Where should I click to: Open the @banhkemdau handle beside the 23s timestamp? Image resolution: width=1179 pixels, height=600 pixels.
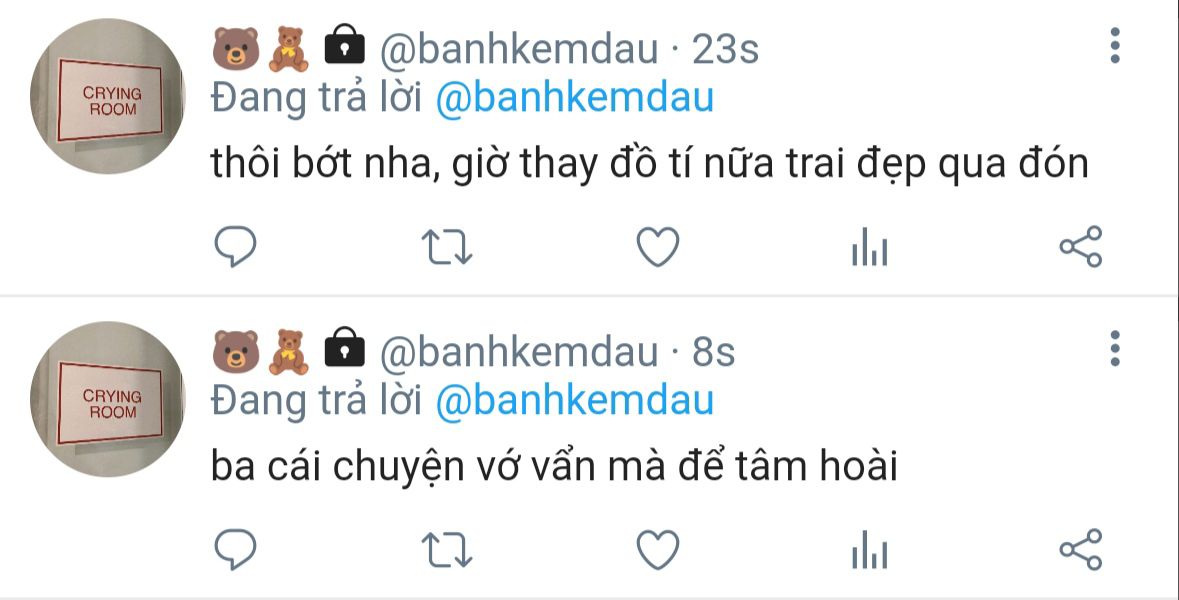519,50
